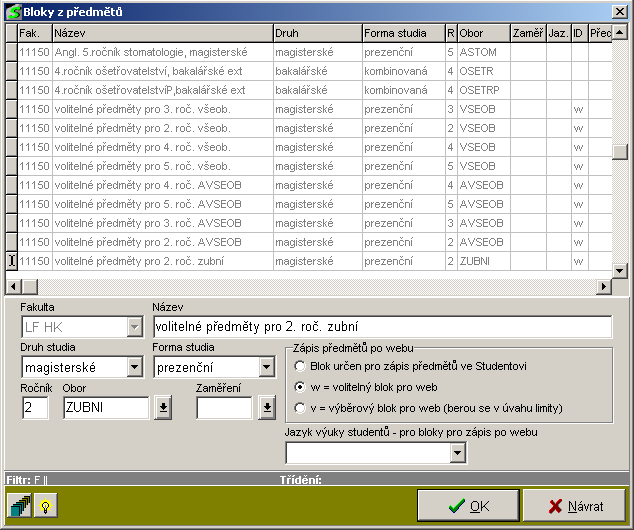Image resolution: width=634 pixels, height=530 pixels.
Task: Sort by the Název column header
Action: [162, 33]
